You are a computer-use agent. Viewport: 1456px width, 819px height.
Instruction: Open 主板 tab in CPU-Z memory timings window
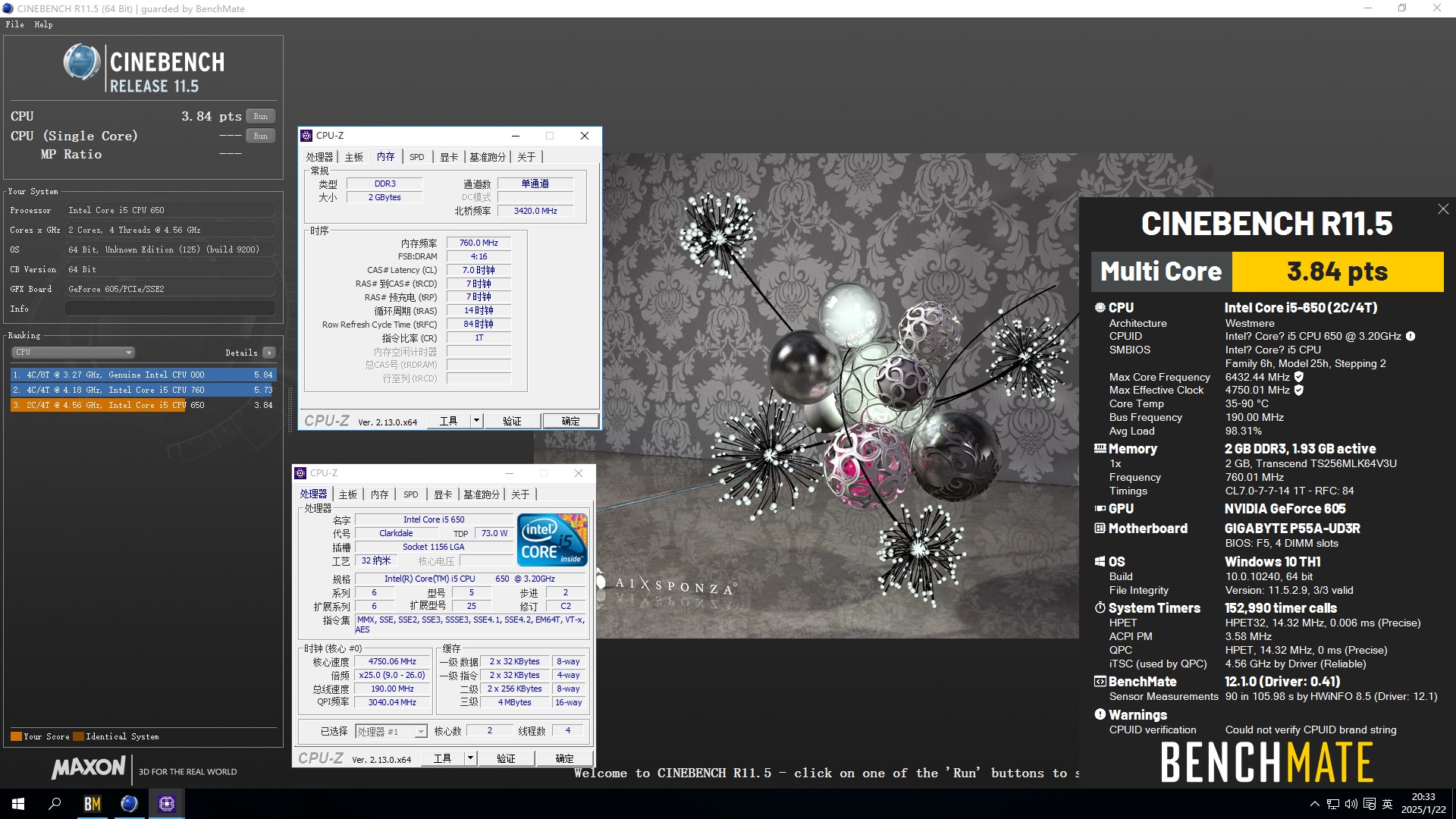point(354,157)
